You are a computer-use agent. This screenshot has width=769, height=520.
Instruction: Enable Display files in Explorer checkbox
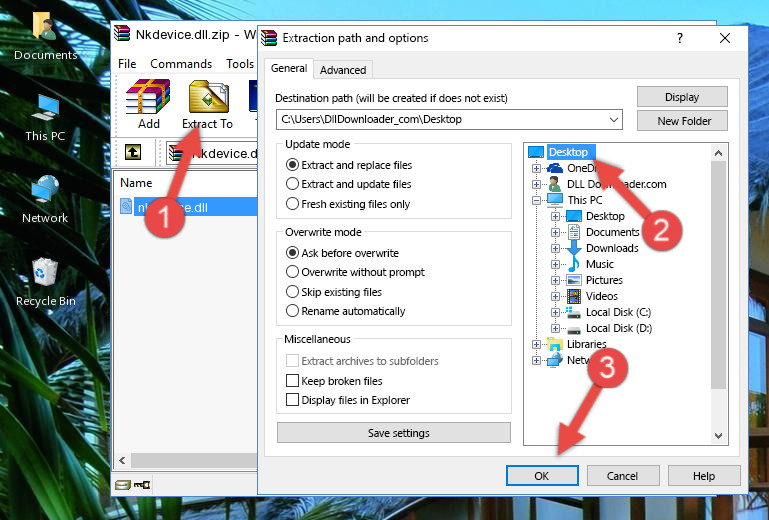coord(292,400)
